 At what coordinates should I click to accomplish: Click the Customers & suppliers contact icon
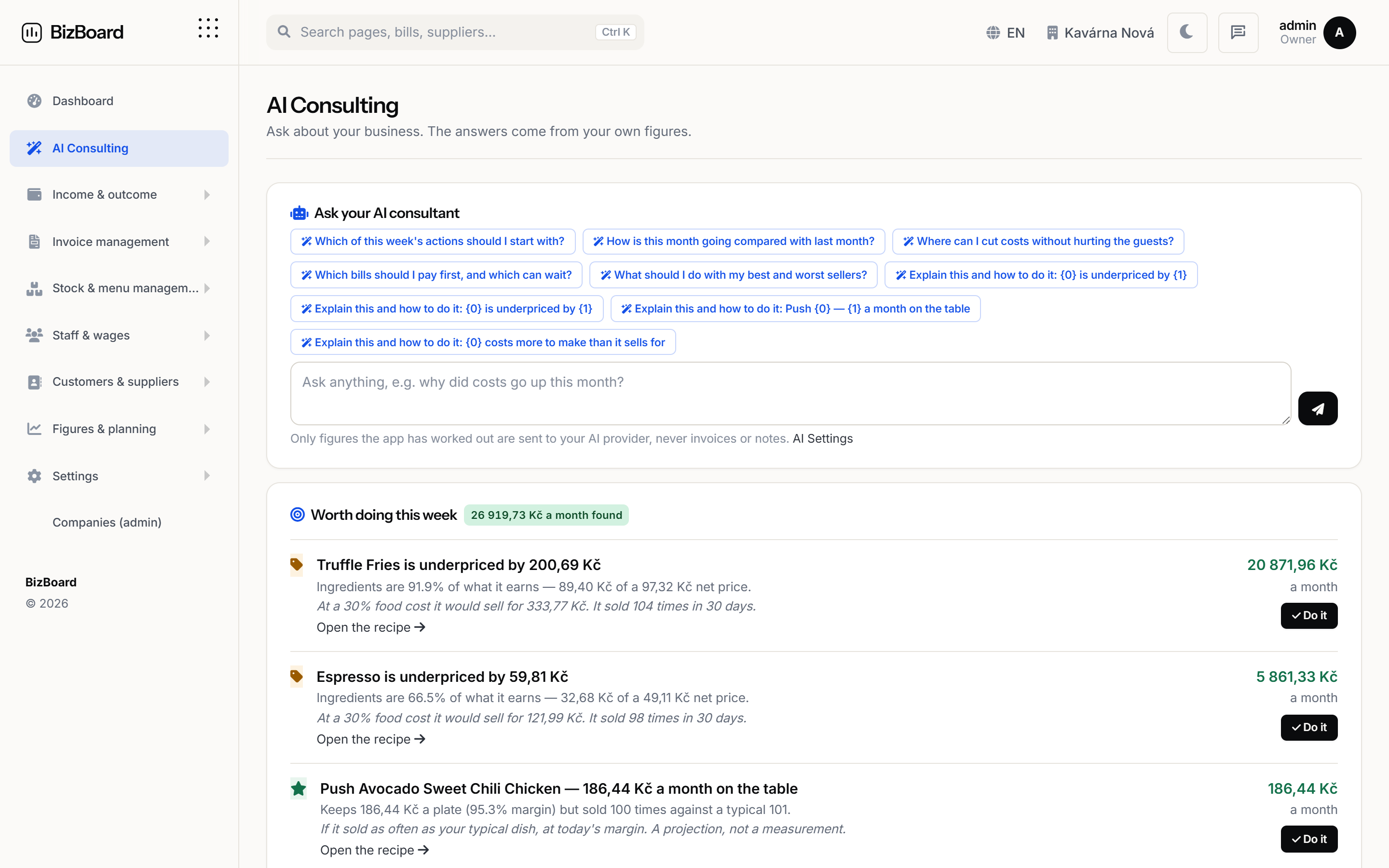pos(34,382)
